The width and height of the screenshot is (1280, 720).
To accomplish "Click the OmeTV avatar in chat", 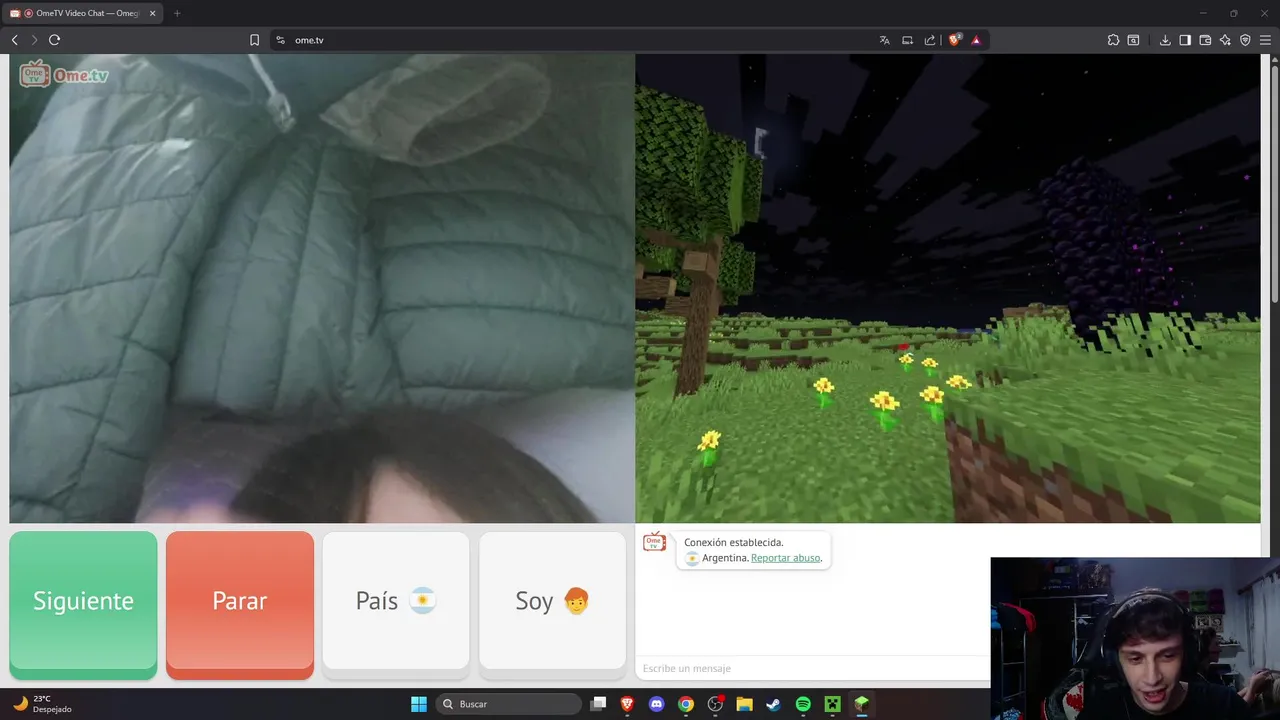I will (x=654, y=542).
